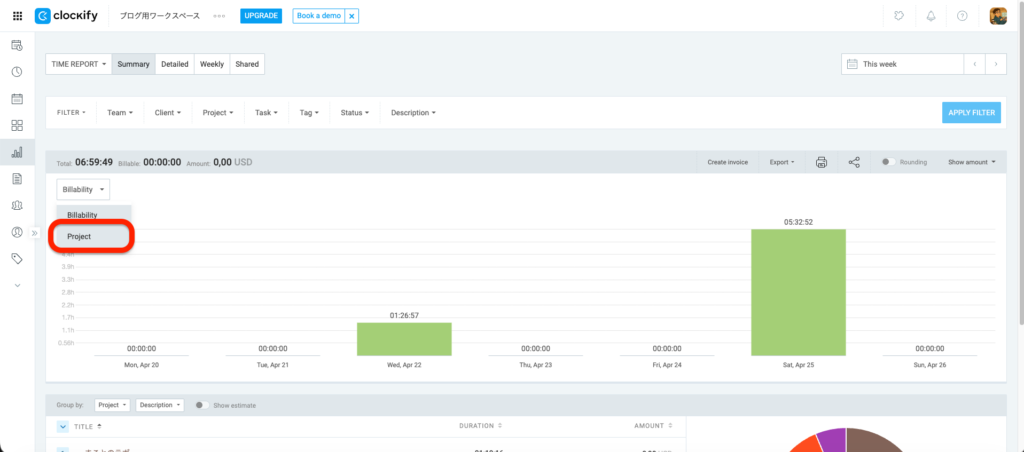
Task: Click the Time Tracker clock sidebar icon
Action: coord(16,72)
